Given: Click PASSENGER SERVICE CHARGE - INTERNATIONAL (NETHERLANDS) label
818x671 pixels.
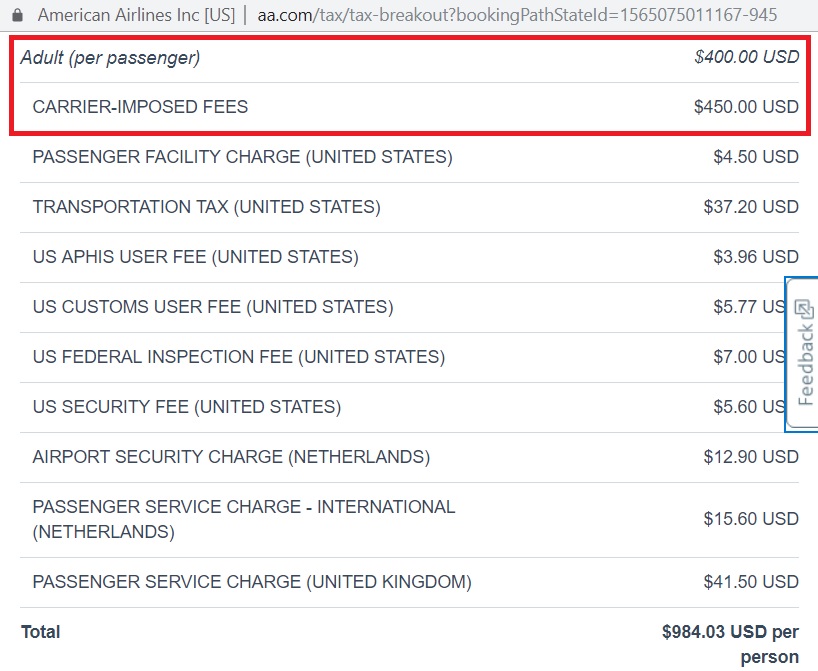Looking at the screenshot, I should coord(243,519).
